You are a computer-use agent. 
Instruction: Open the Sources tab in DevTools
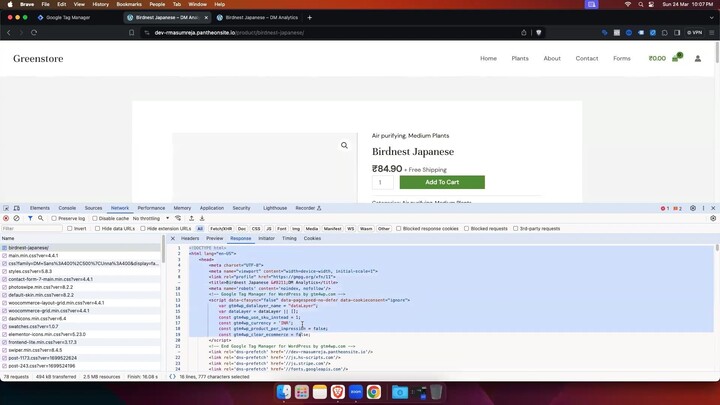pyautogui.click(x=93, y=208)
